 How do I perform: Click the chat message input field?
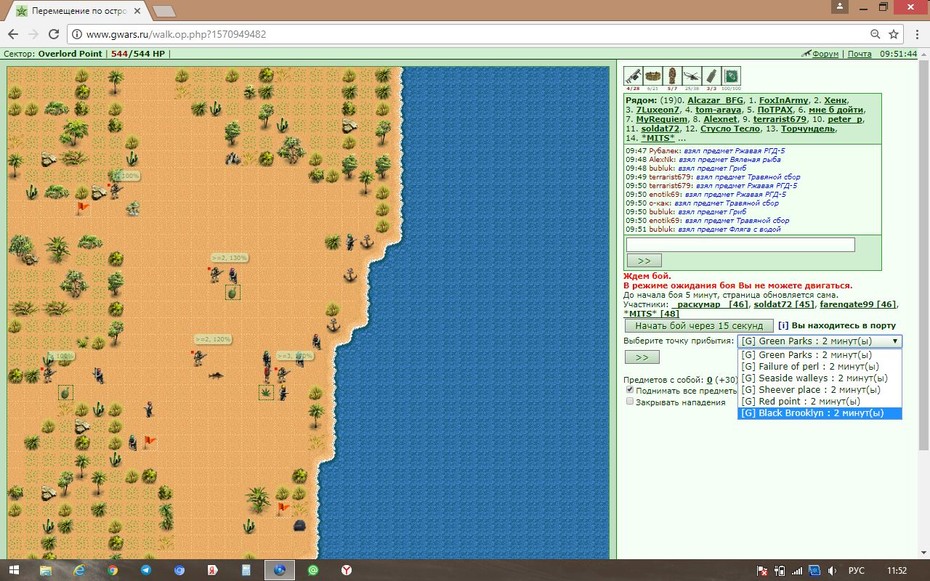tap(740, 244)
